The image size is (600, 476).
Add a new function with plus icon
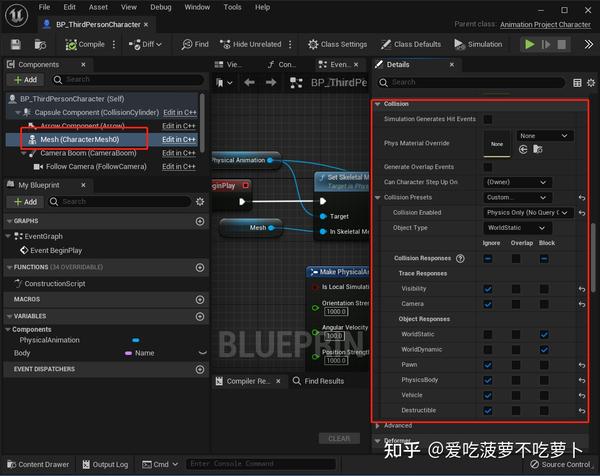[x=200, y=267]
